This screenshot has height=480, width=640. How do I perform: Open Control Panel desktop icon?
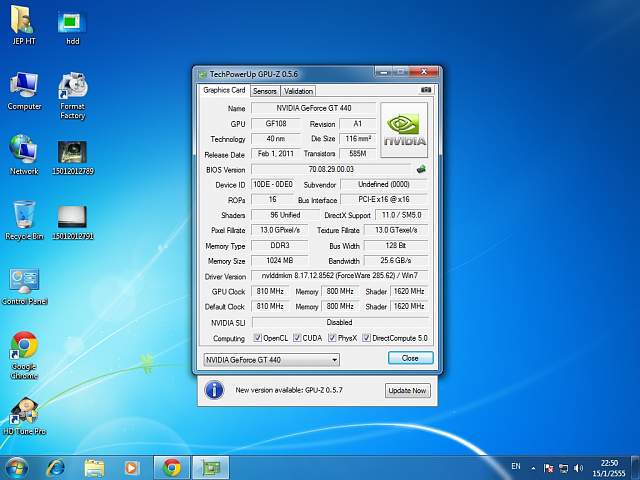(24, 282)
